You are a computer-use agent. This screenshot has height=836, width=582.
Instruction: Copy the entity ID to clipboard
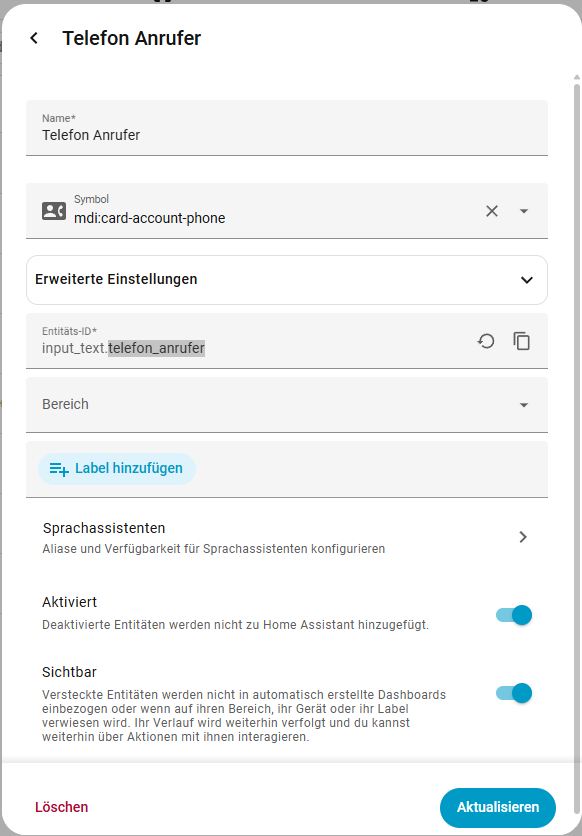(521, 341)
